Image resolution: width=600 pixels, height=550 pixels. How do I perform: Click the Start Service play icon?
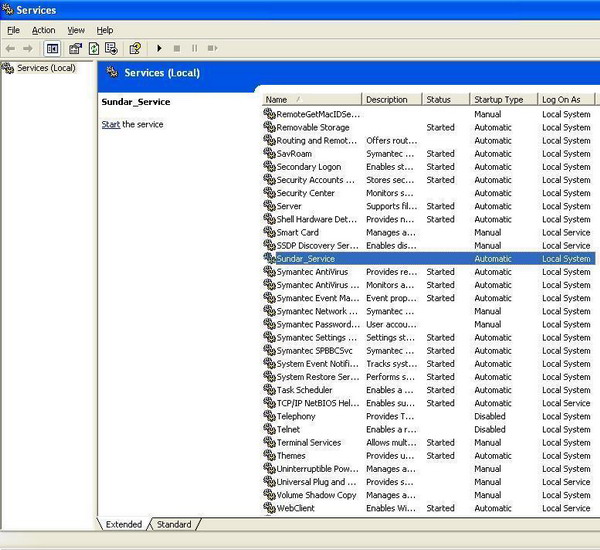(159, 48)
